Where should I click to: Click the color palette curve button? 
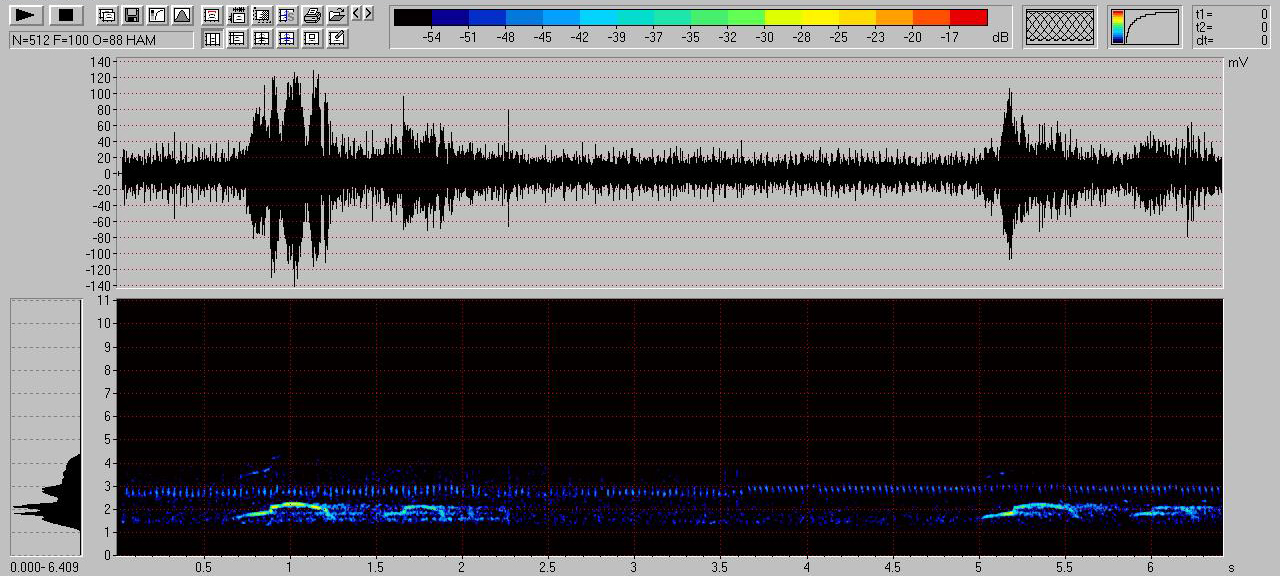(1145, 27)
